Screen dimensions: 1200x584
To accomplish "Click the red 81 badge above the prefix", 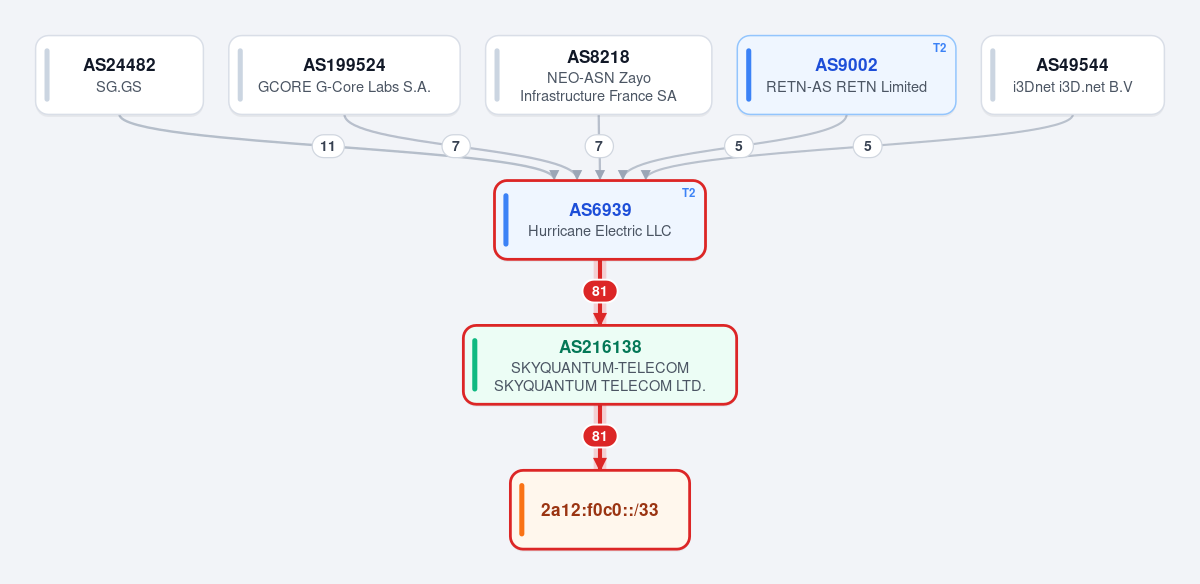I will point(600,437).
